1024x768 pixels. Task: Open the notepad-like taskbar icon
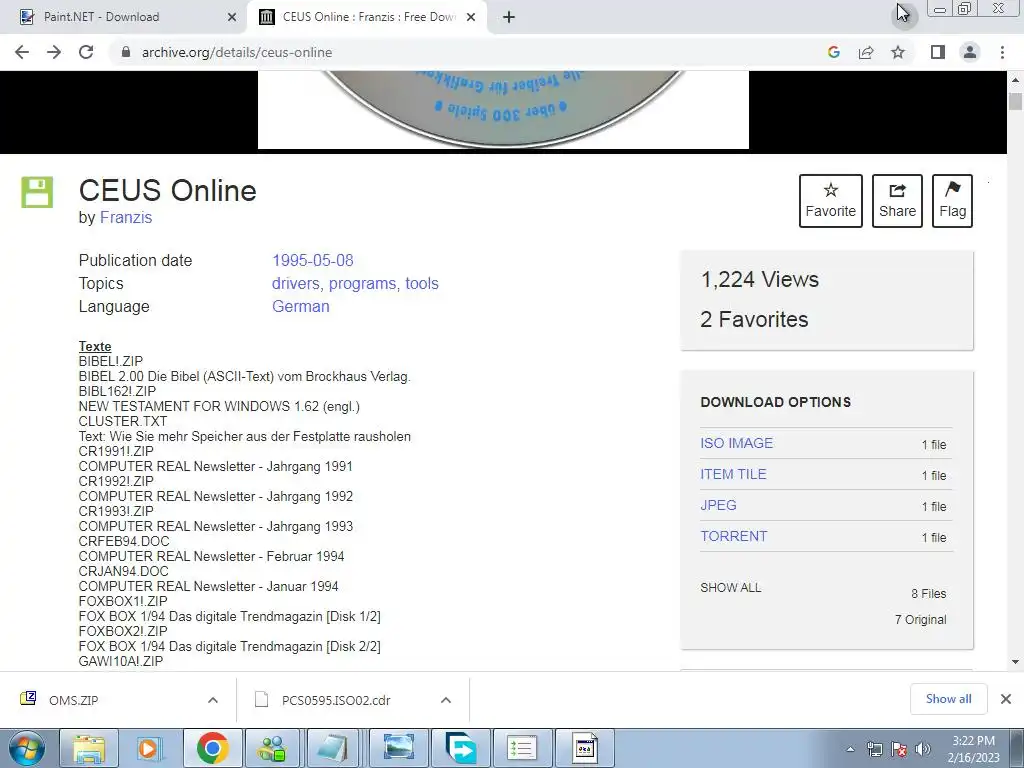point(334,748)
